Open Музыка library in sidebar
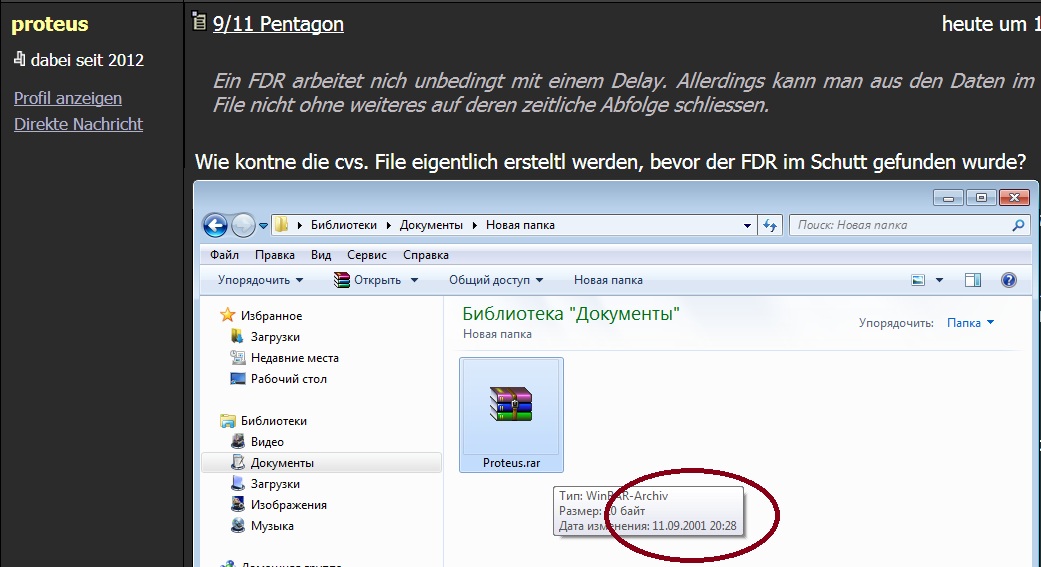 coord(272,526)
